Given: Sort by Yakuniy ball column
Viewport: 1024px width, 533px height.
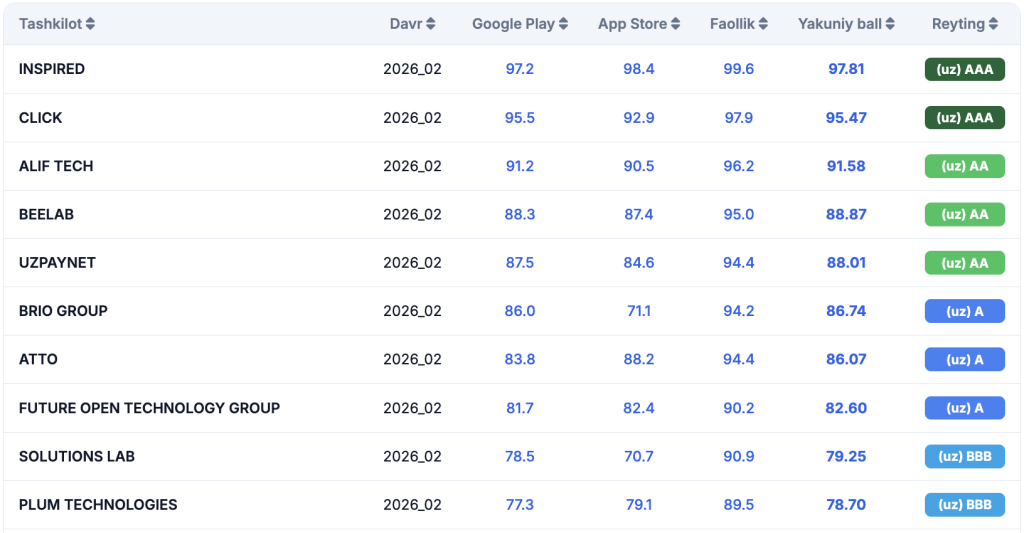Looking at the screenshot, I should (x=890, y=24).
